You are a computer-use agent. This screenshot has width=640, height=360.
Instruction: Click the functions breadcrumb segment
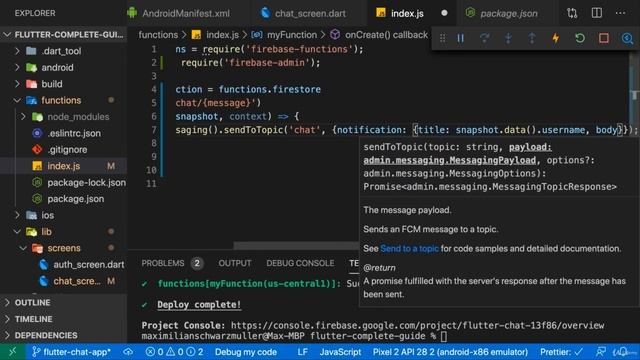point(158,35)
